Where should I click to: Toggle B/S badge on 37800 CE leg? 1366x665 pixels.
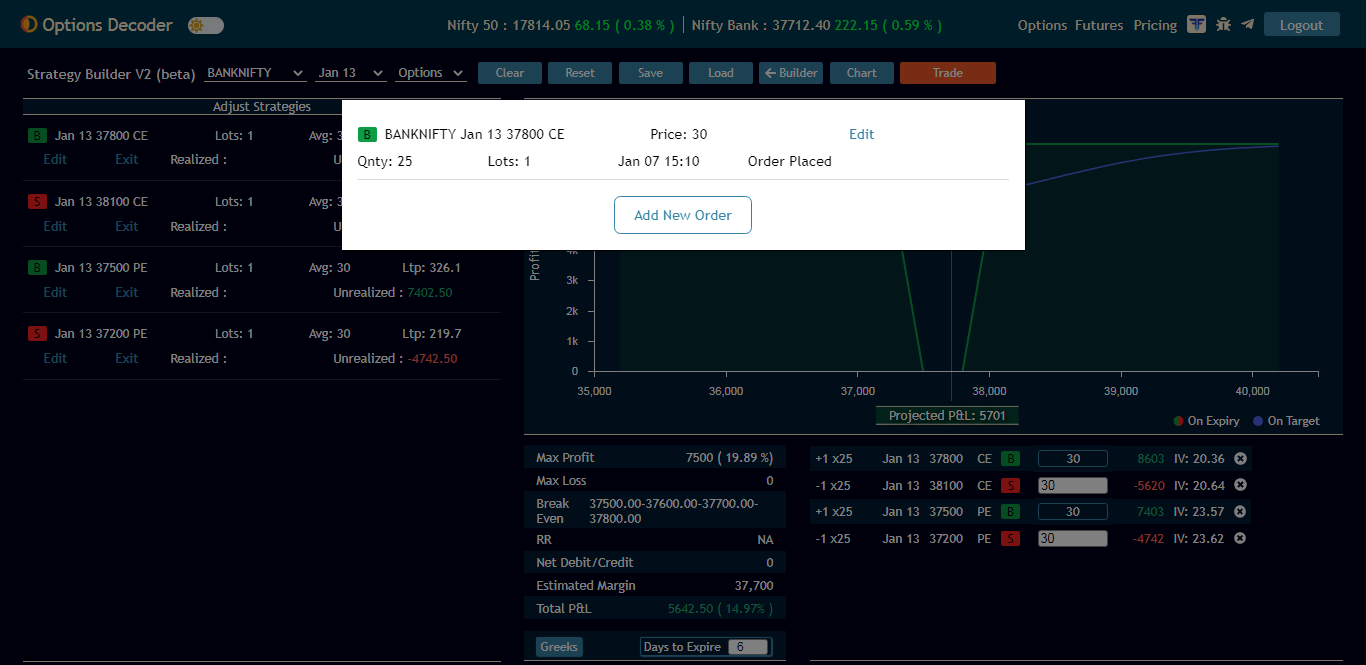coord(1011,459)
